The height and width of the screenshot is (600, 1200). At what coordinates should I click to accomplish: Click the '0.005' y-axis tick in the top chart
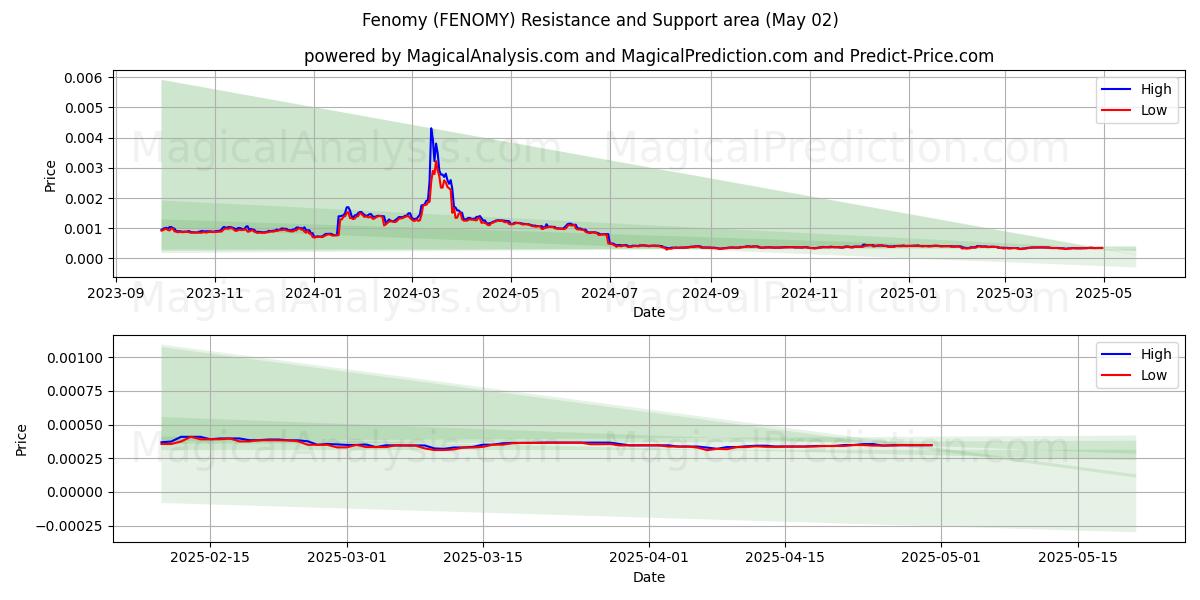(x=86, y=108)
